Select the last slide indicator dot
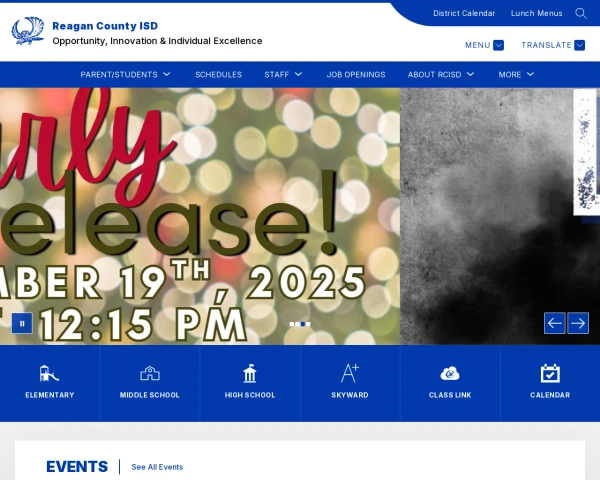This screenshot has width=600, height=480. coord(308,324)
